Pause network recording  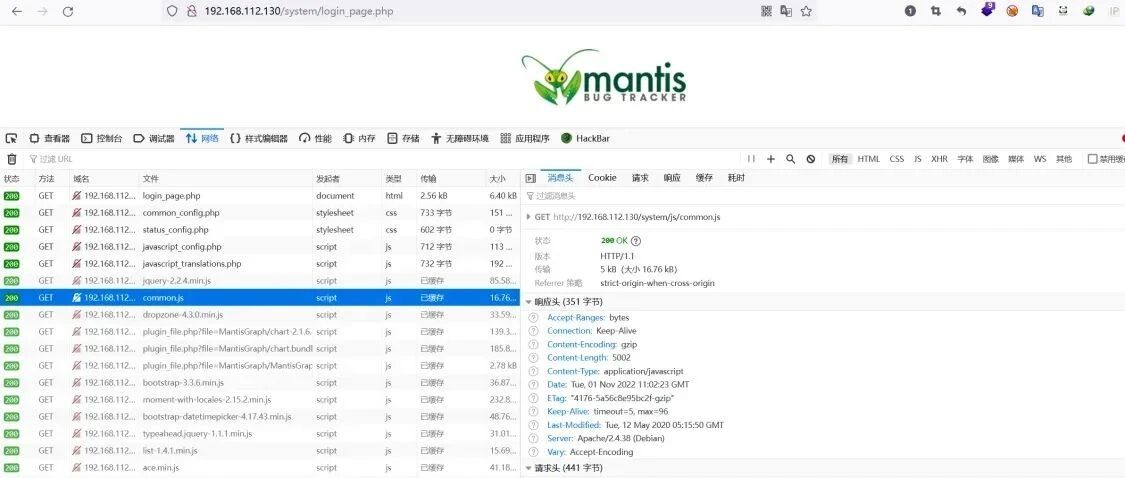[751, 159]
